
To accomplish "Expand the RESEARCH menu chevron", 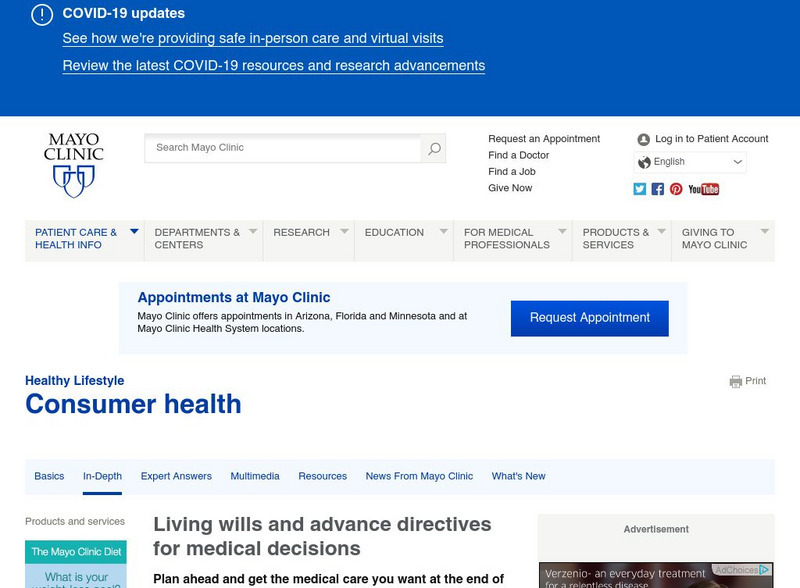I will [343, 231].
